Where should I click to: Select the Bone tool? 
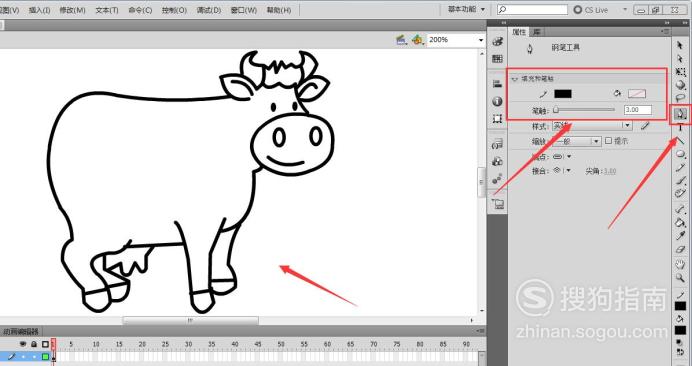[680, 210]
